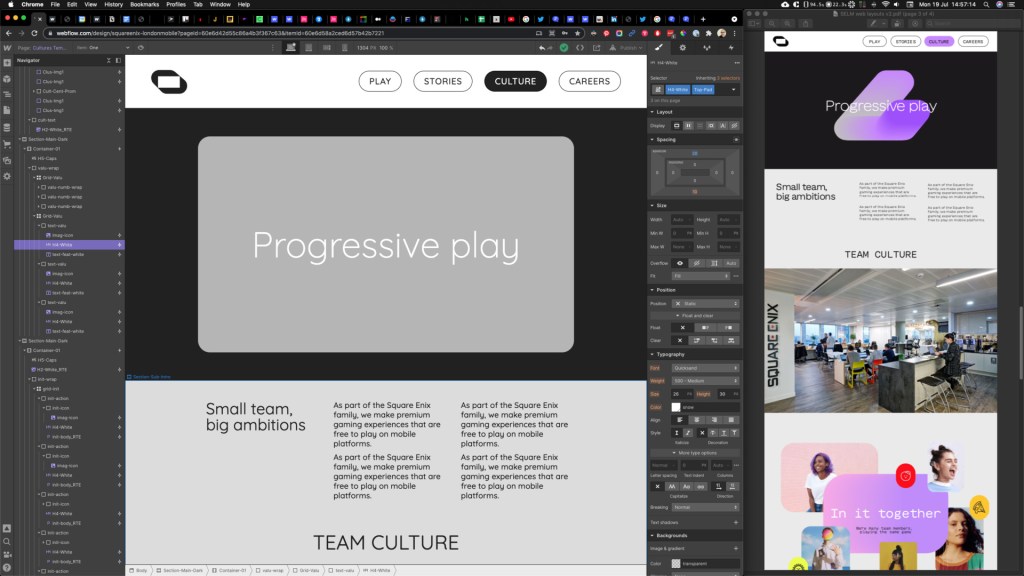Collapse the Typography section

click(670, 354)
